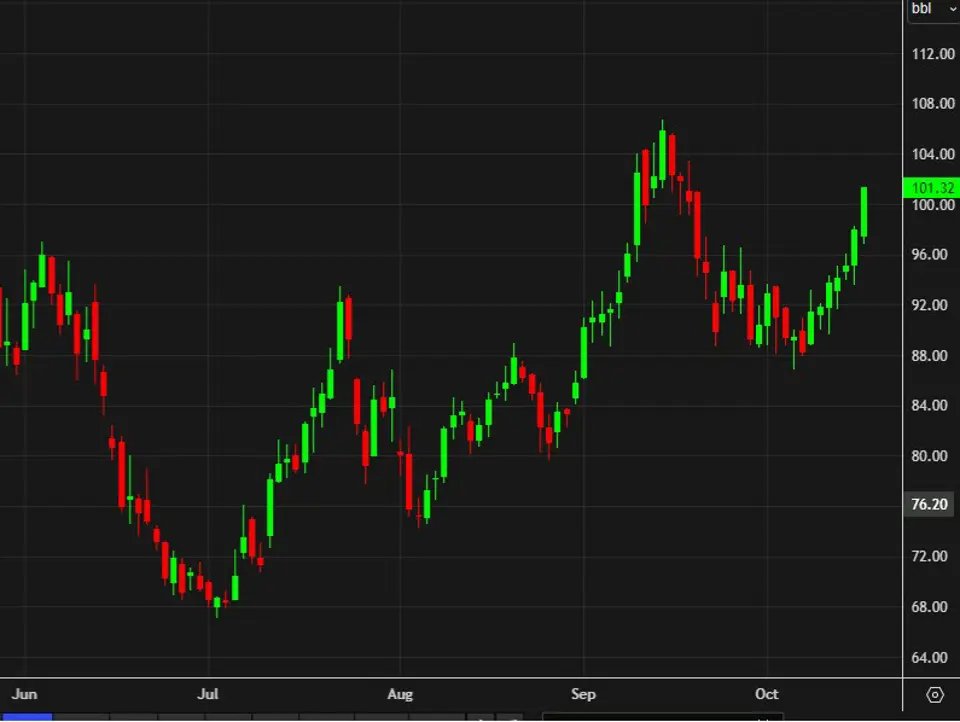Click the Jun label on time axis
Viewport: 960px width, 722px height.
click(24, 694)
